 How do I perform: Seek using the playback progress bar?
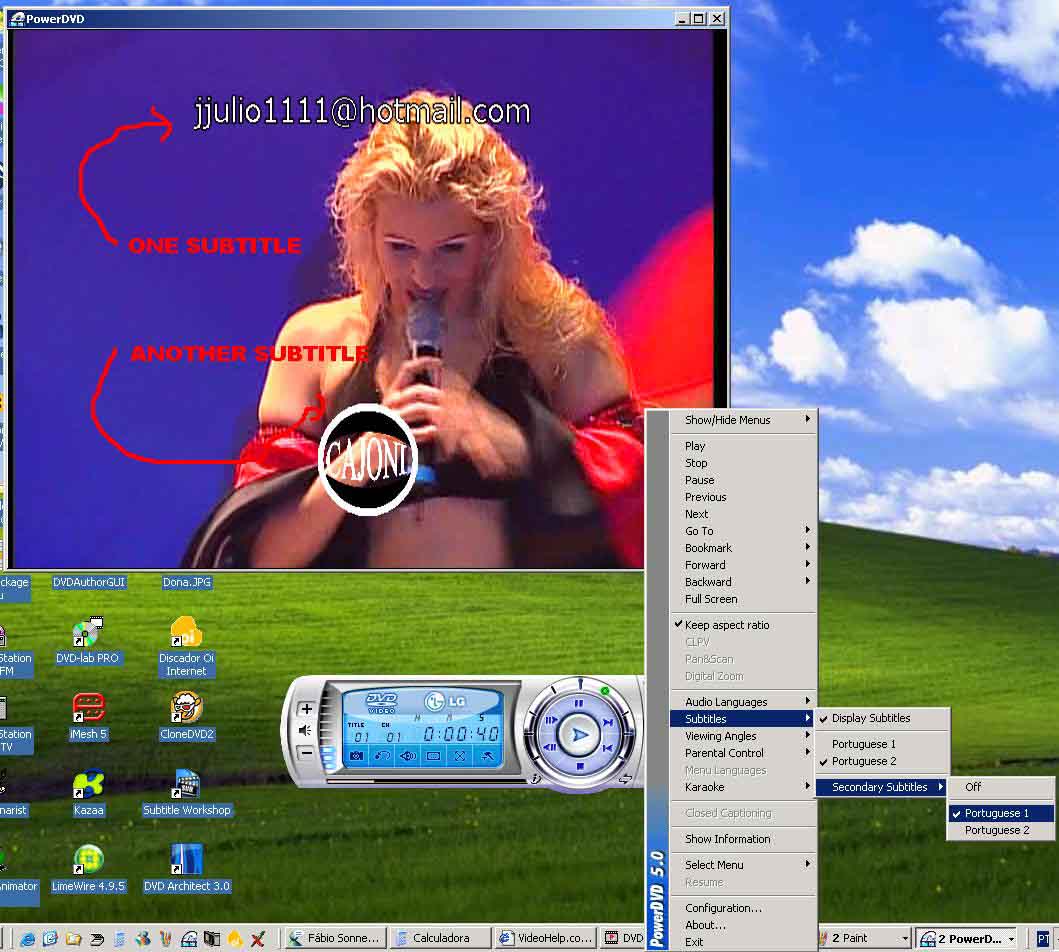point(427,781)
